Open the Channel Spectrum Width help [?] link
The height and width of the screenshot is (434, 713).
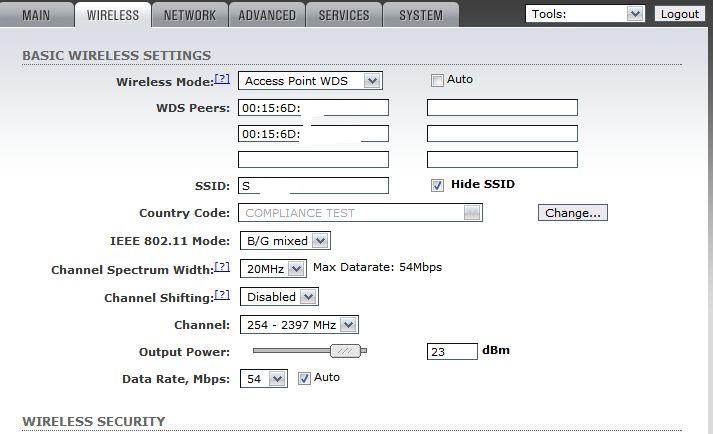(222, 267)
